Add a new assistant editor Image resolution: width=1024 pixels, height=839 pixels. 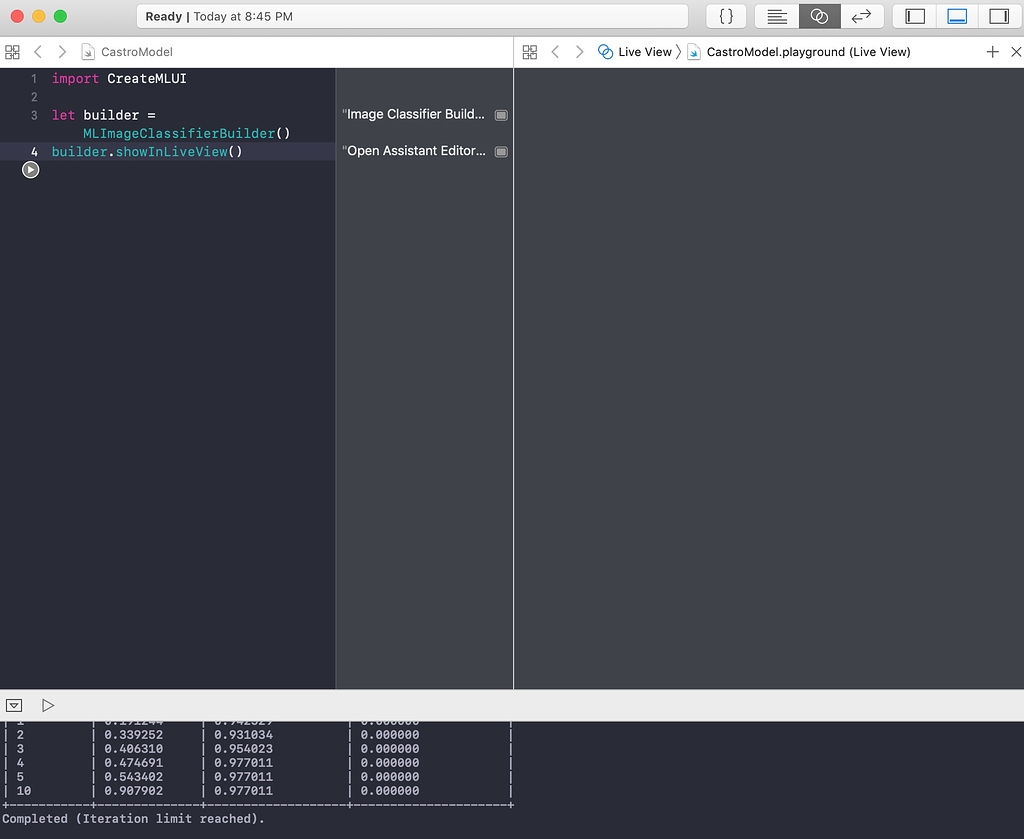(x=992, y=52)
